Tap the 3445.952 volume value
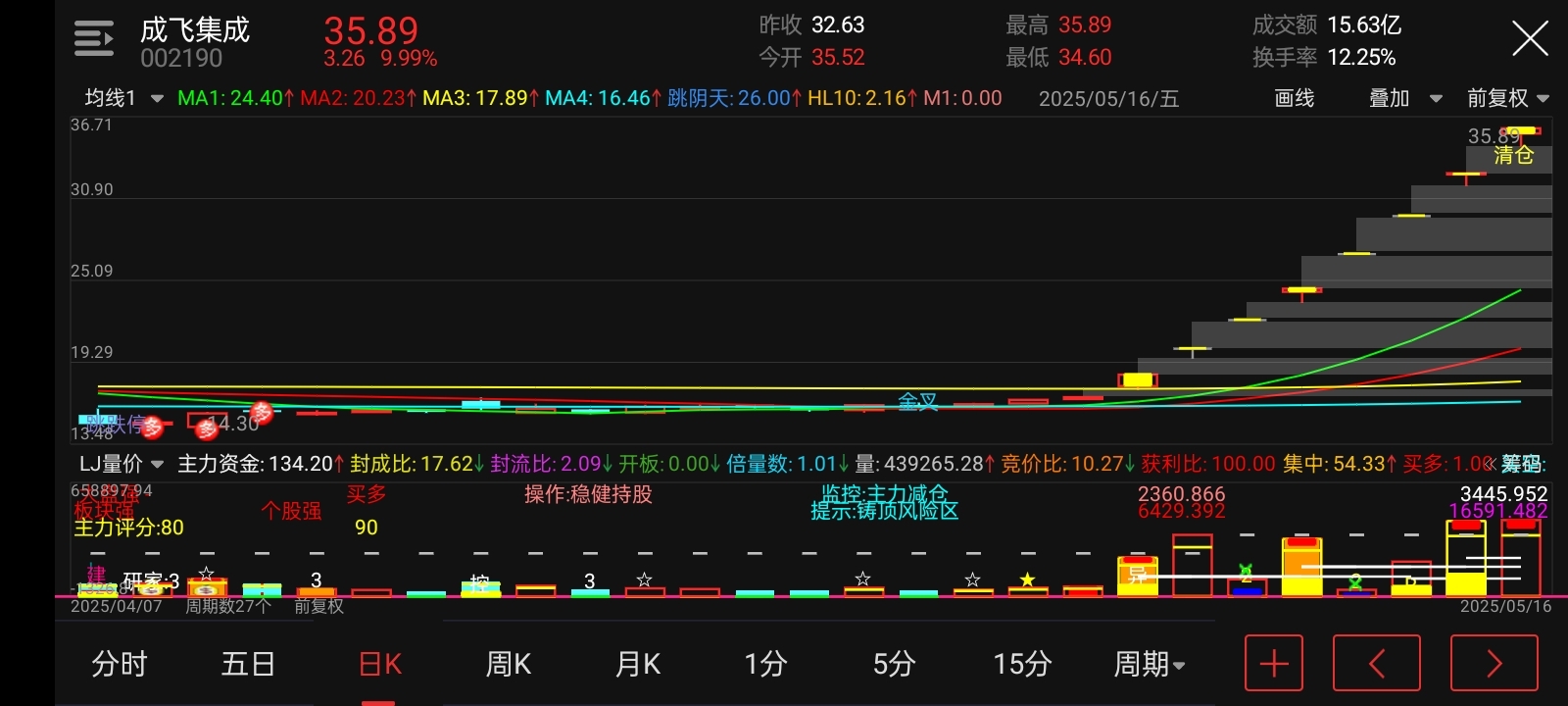 pos(1503,493)
